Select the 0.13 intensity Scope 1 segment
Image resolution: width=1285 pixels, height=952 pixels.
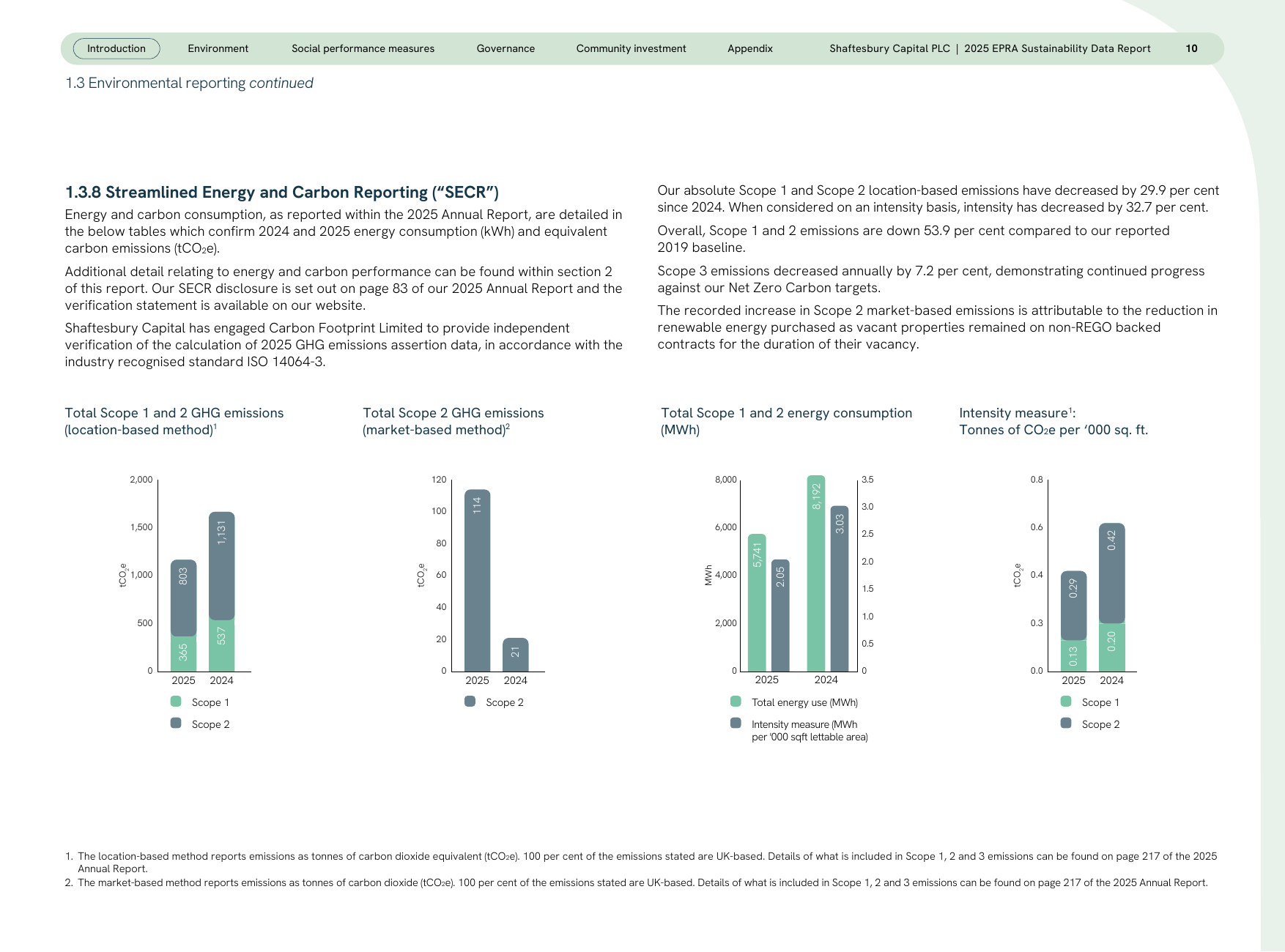[1073, 655]
